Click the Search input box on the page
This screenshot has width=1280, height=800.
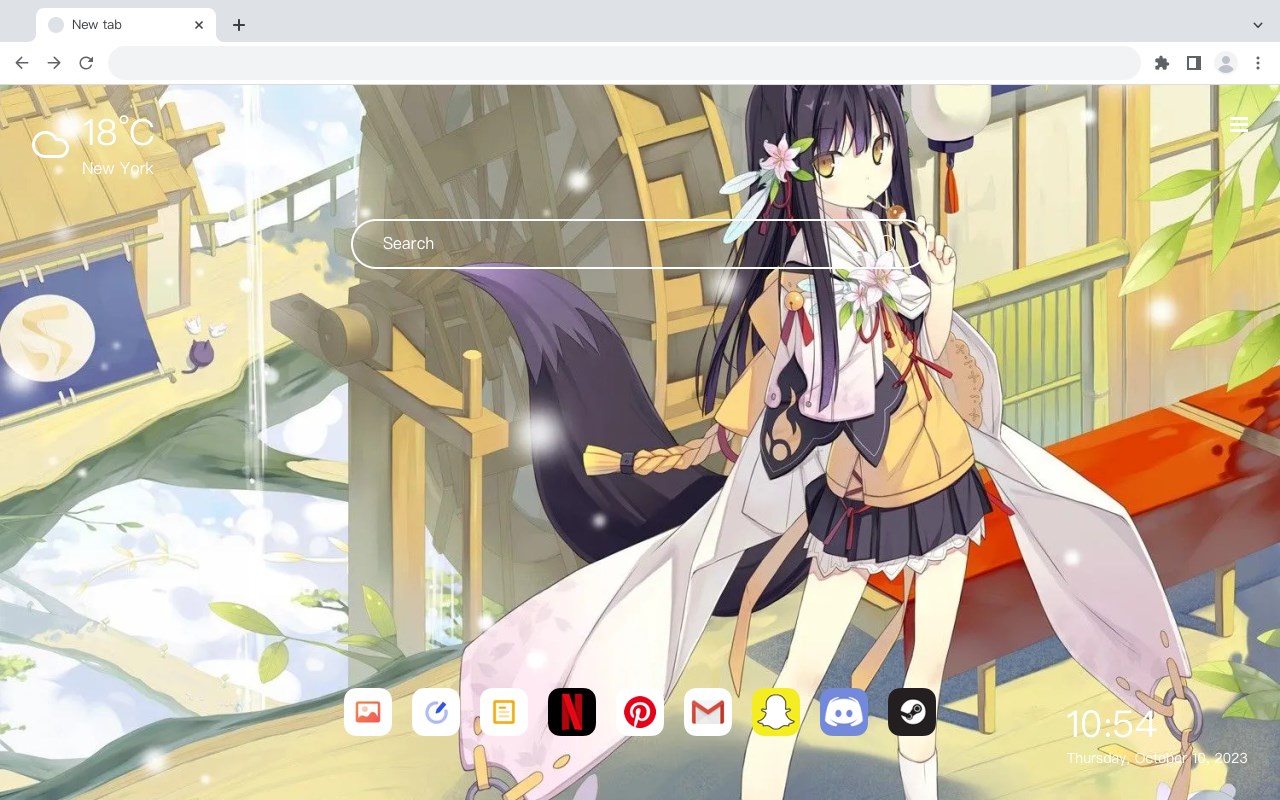tap(640, 244)
